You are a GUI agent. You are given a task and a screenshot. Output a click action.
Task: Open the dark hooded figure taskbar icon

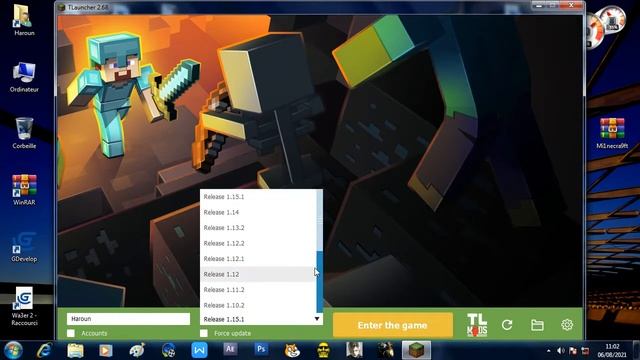[x=385, y=350]
